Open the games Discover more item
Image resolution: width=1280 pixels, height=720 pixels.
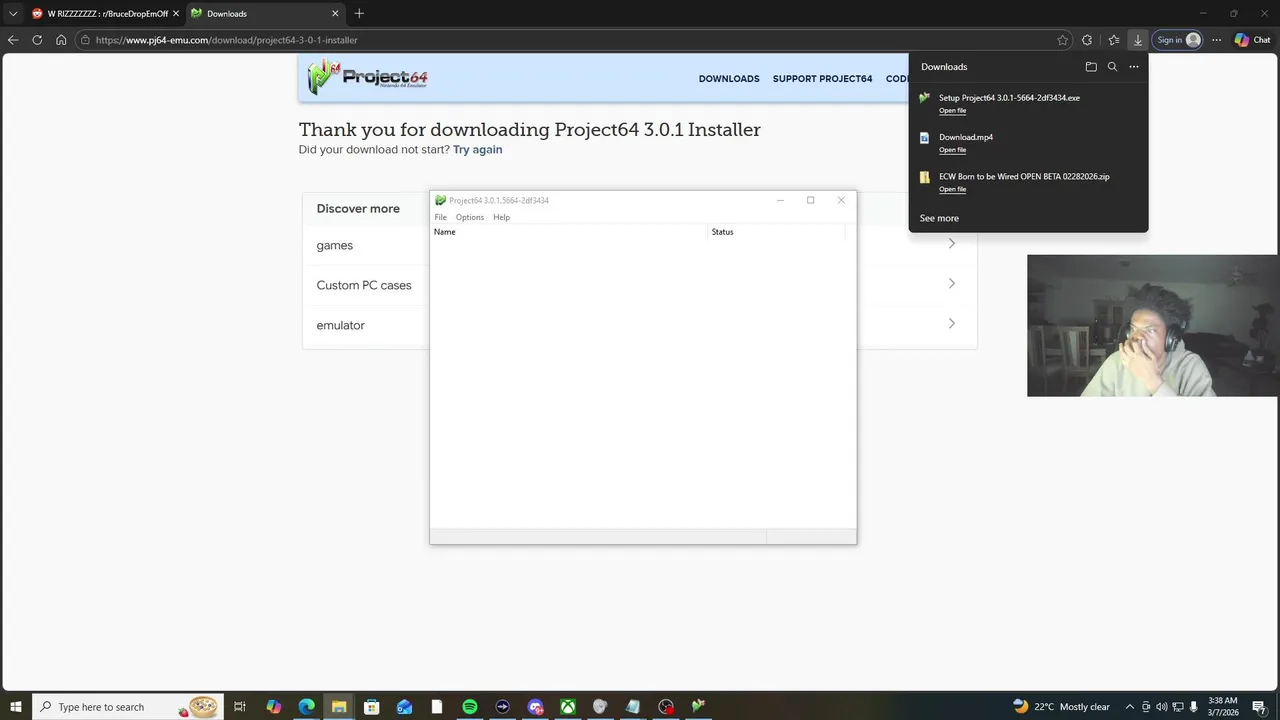point(334,245)
